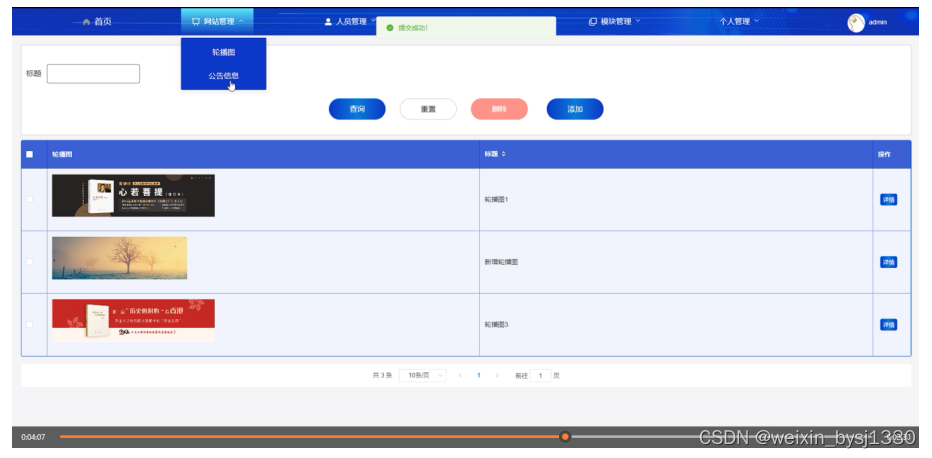Click the home icon beside 首页

click(x=86, y=22)
